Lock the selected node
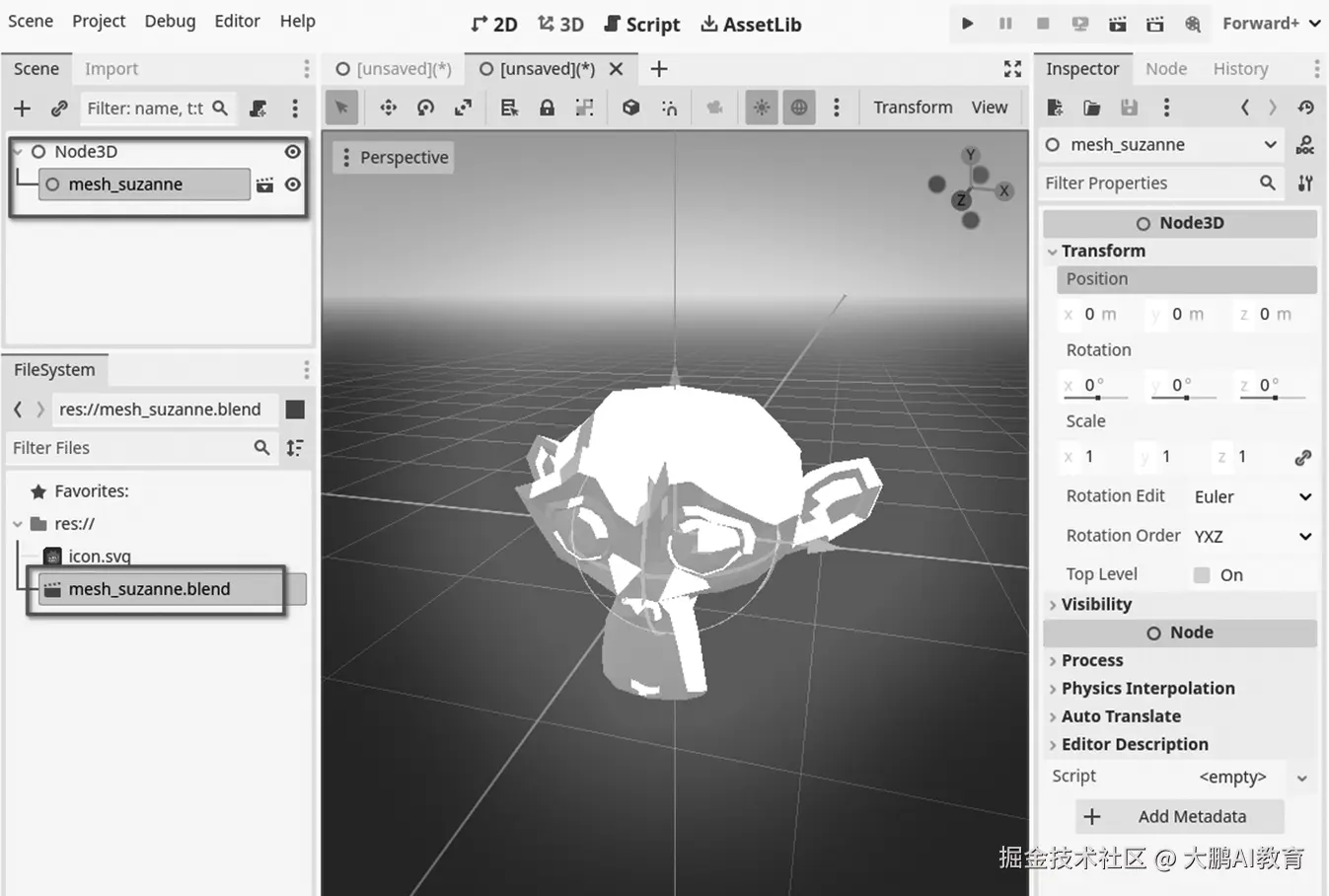Viewport: 1329px width, 896px height. [x=547, y=108]
